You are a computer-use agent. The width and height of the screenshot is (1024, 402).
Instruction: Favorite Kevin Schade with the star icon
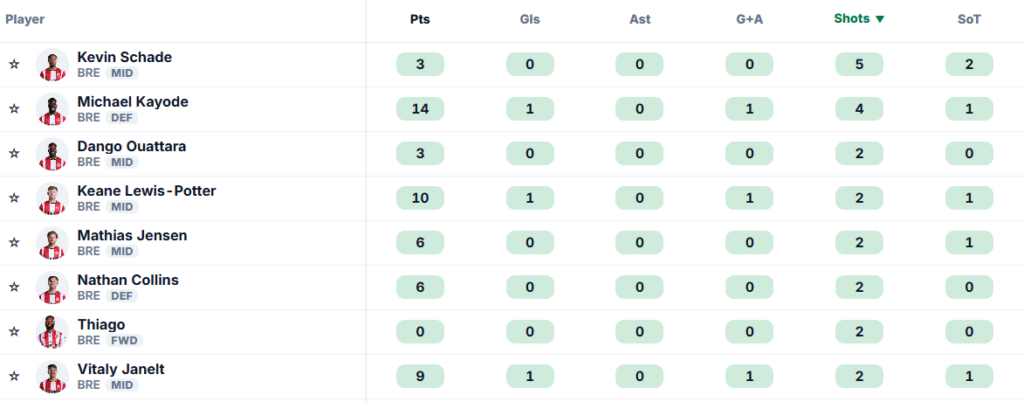(x=14, y=65)
